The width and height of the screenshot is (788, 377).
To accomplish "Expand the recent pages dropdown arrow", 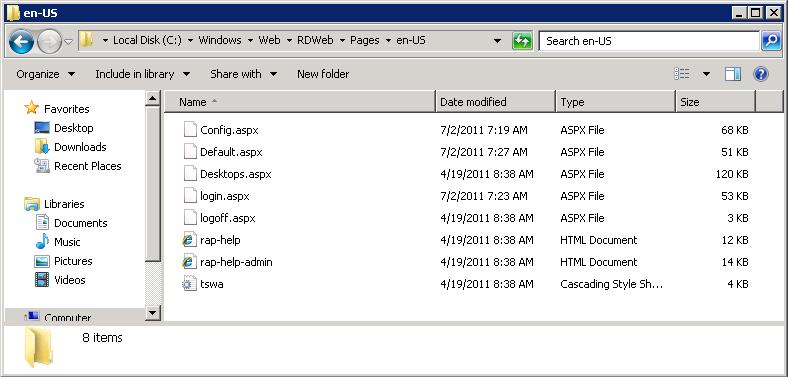I will (x=69, y=41).
